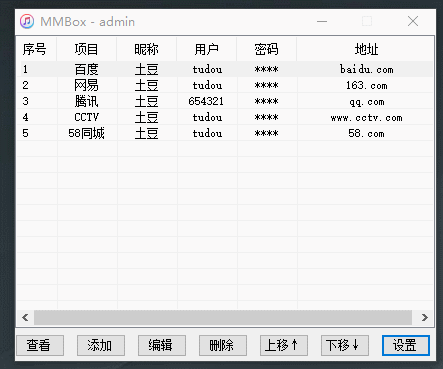Click the **** password cell in 腾讯 row

tap(267, 101)
